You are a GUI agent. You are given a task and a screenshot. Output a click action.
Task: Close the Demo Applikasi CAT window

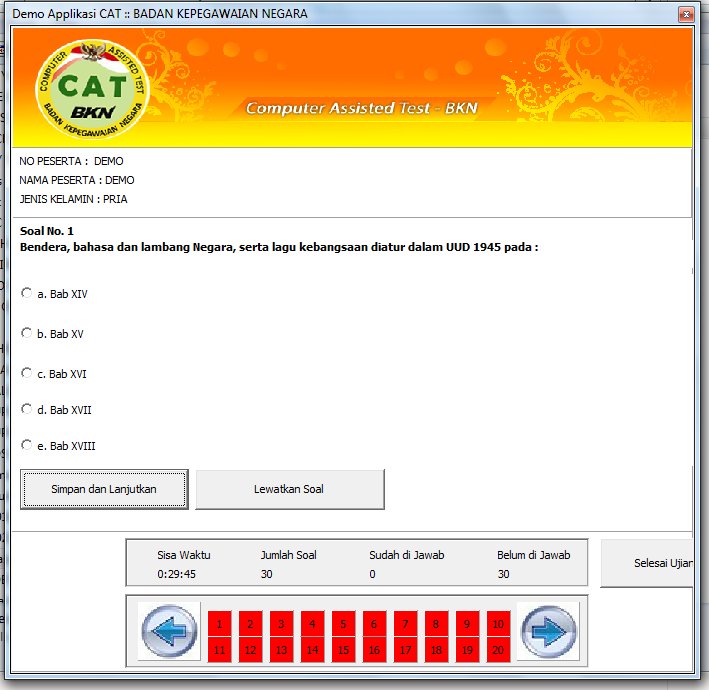tap(686, 15)
